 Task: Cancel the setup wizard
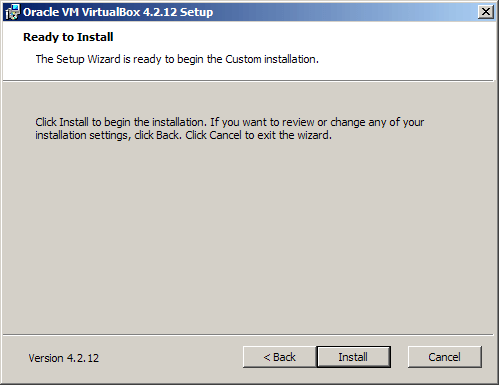coord(444,357)
